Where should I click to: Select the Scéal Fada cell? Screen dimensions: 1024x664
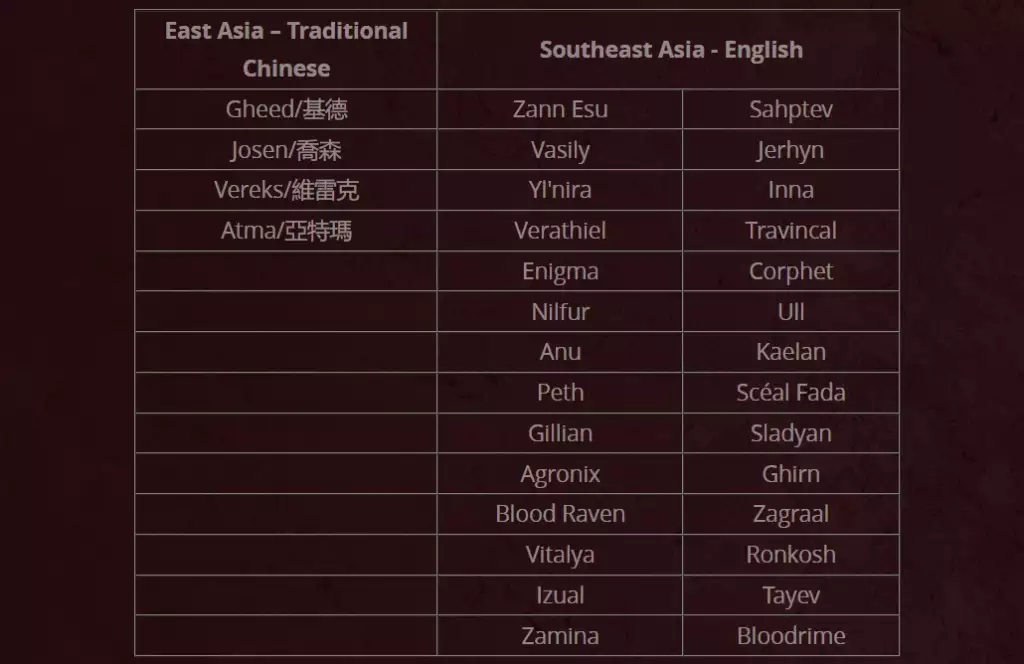tap(791, 392)
